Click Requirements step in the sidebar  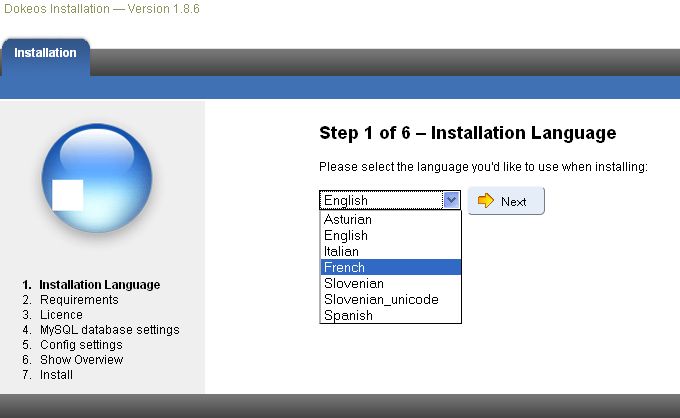click(x=79, y=300)
